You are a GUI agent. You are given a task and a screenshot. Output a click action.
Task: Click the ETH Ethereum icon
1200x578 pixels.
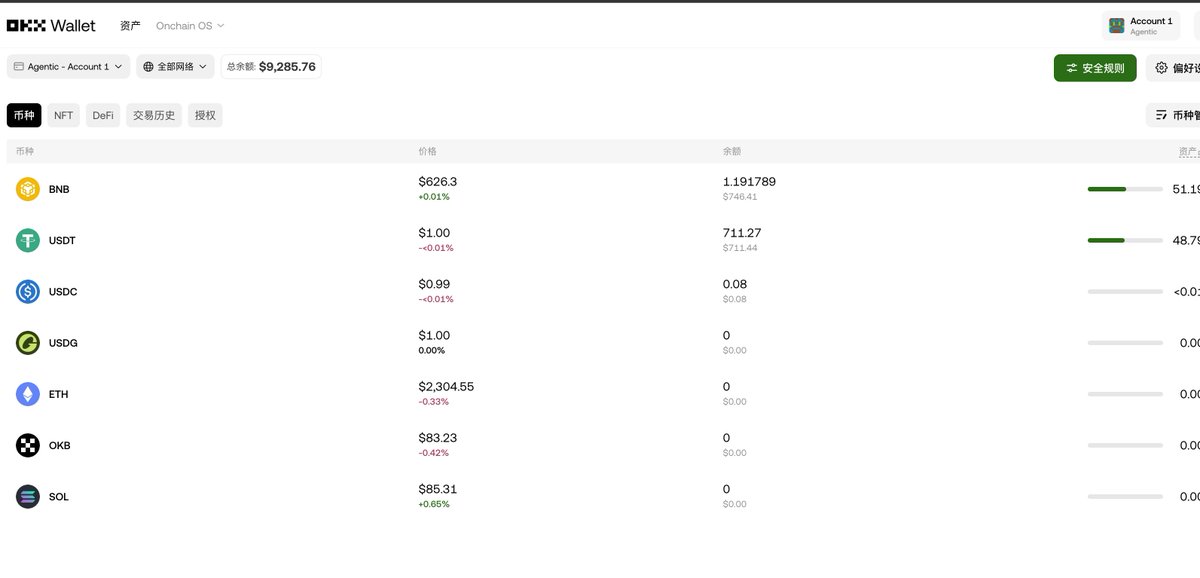pyautogui.click(x=28, y=394)
